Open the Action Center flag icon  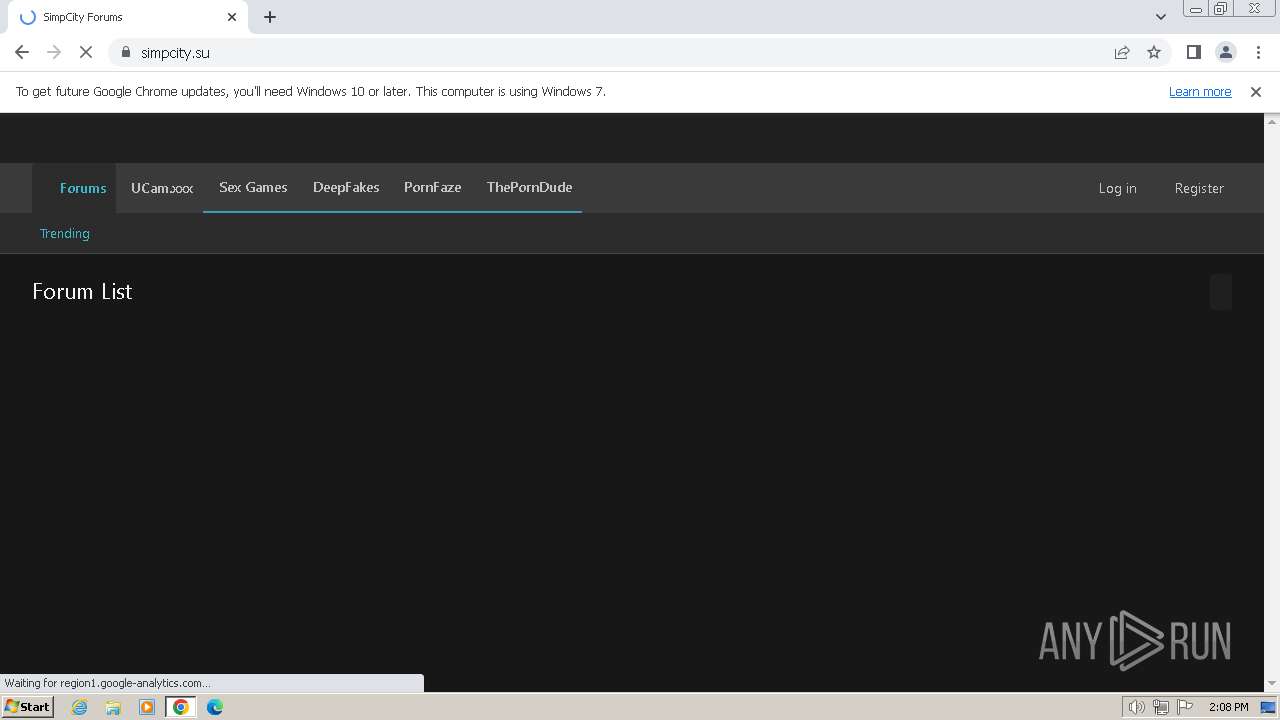click(1185, 707)
